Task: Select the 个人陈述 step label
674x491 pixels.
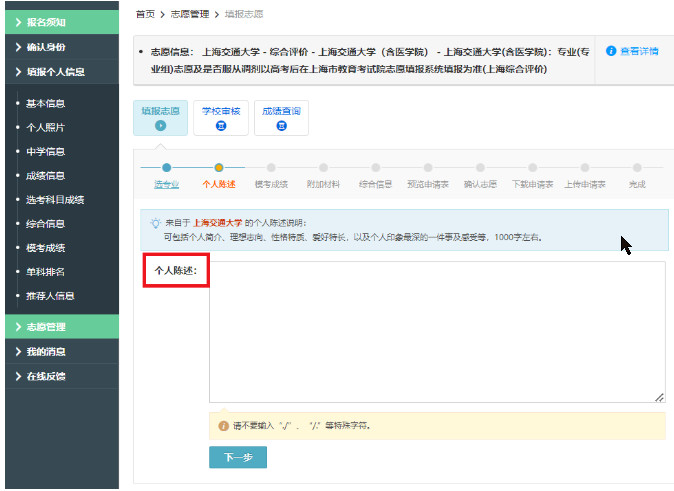Action: [x=219, y=184]
